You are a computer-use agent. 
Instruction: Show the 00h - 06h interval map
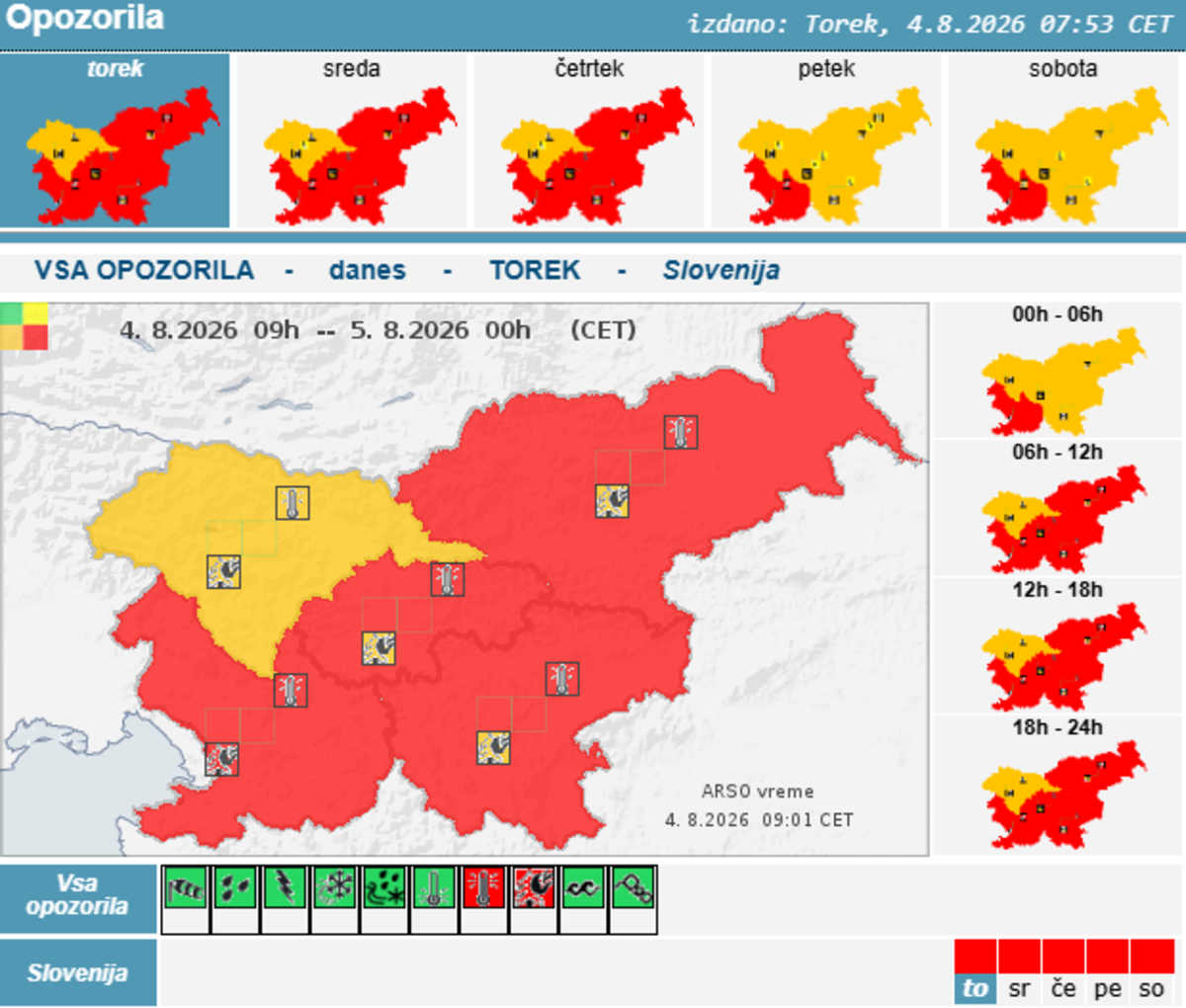point(1058,371)
